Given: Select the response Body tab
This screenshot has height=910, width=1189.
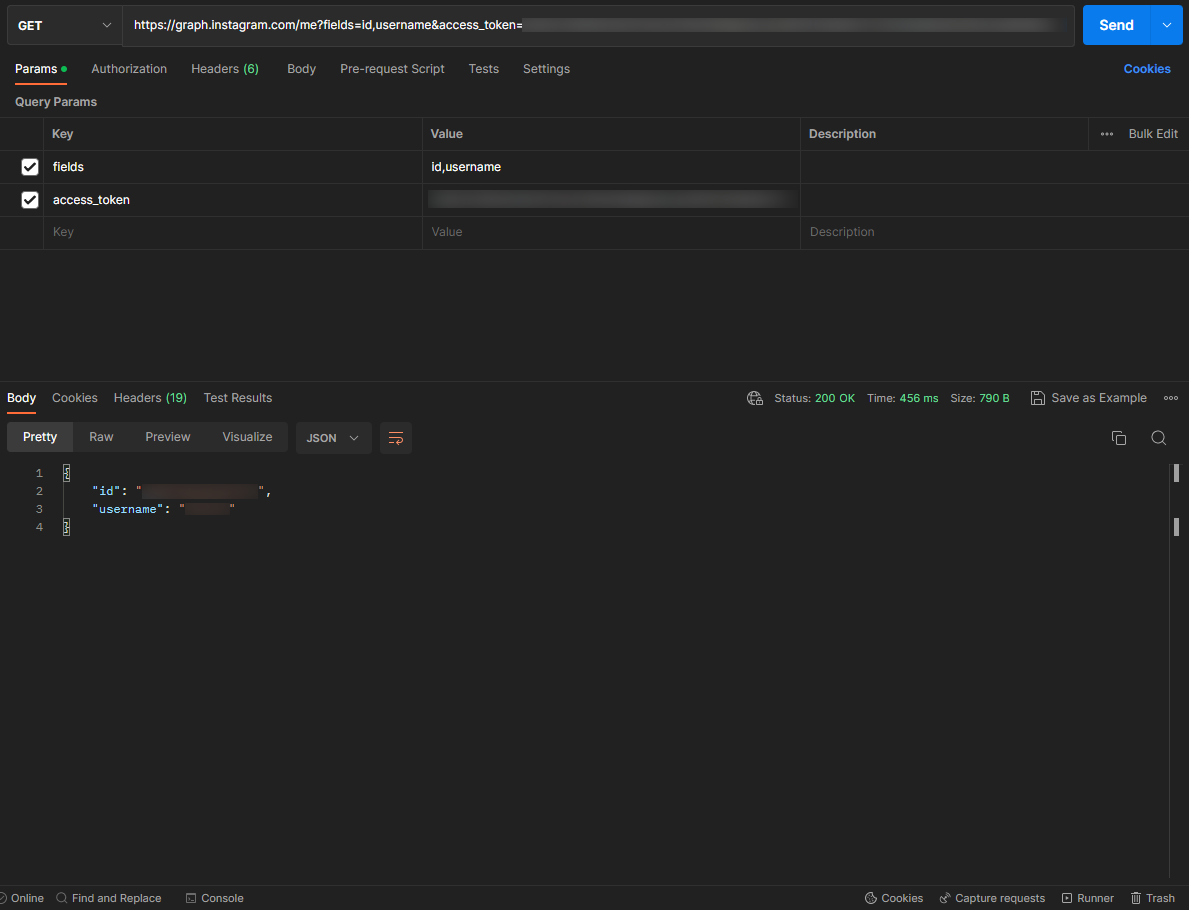Looking at the screenshot, I should pyautogui.click(x=21, y=398).
